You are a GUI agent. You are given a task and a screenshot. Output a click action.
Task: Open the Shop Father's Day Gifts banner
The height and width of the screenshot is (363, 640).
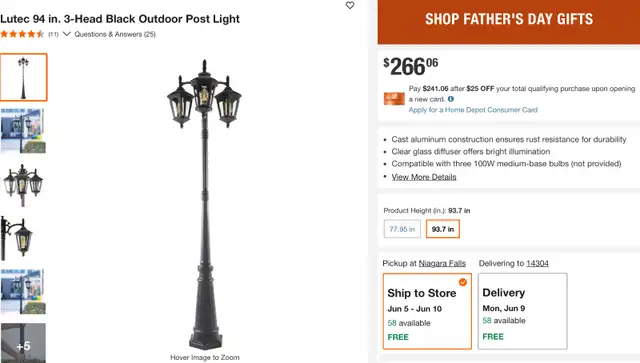point(509,20)
